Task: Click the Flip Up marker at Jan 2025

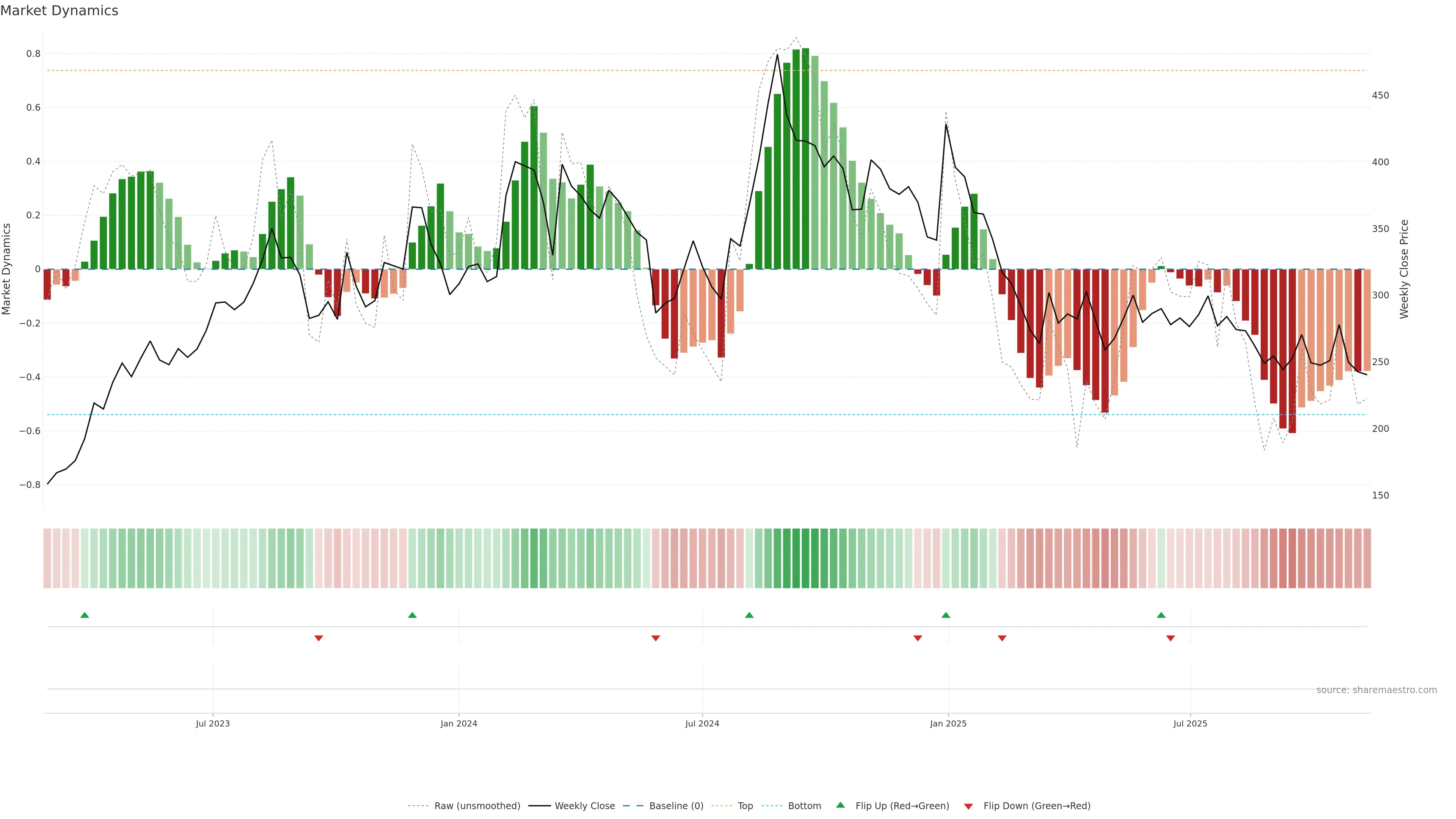Action: coord(946,615)
